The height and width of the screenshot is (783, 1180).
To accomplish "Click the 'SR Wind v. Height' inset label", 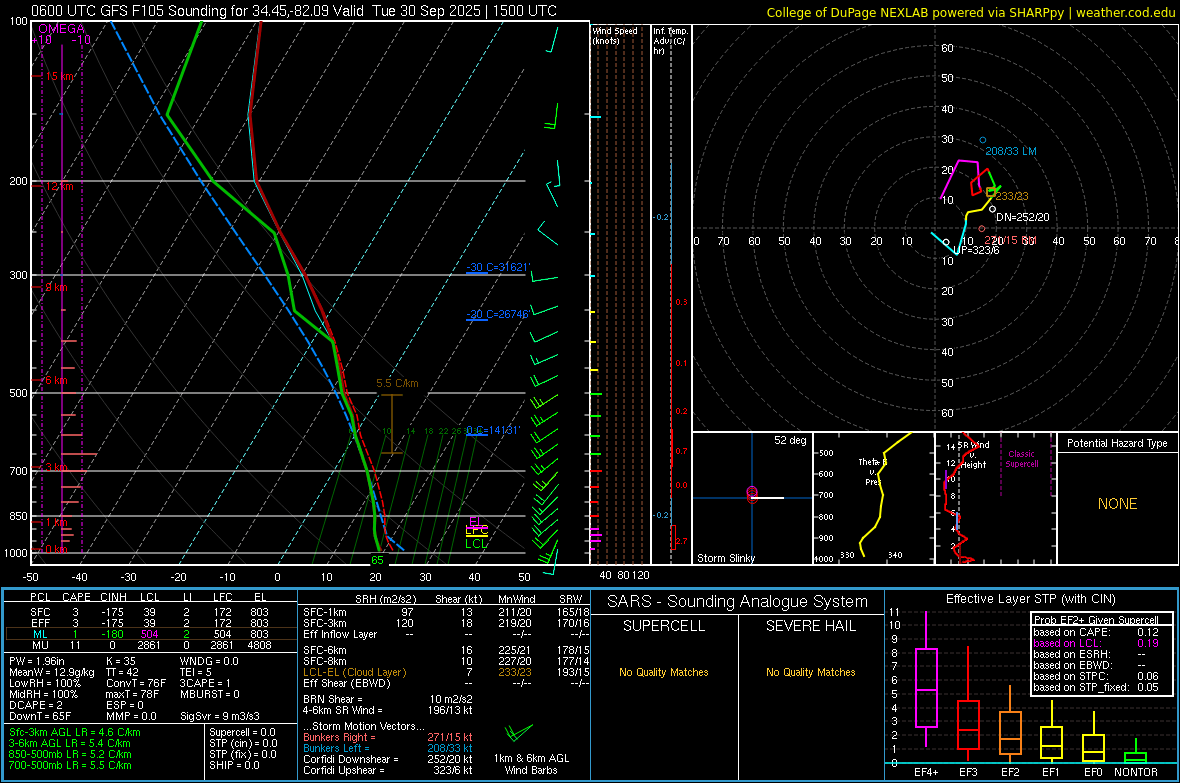I will [973, 455].
